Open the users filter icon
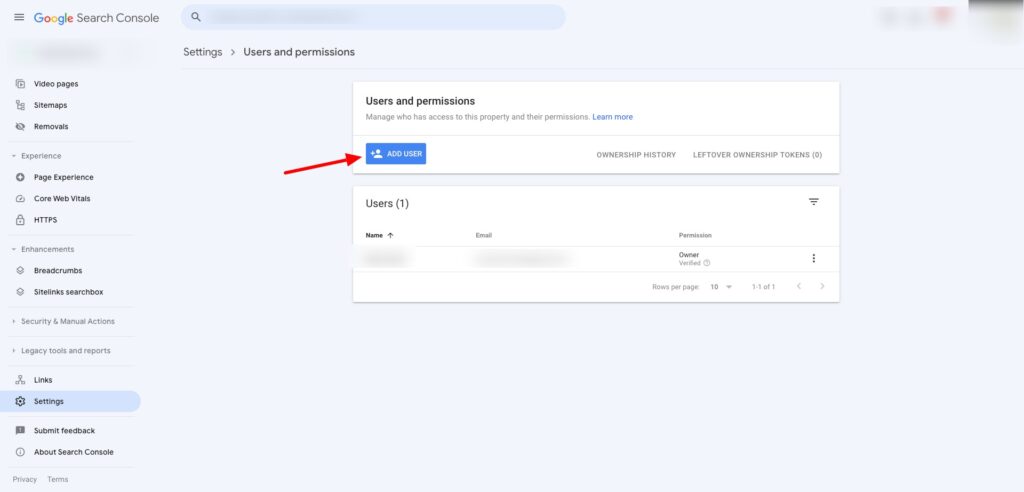Screen dimensions: 1024x492 pos(814,202)
